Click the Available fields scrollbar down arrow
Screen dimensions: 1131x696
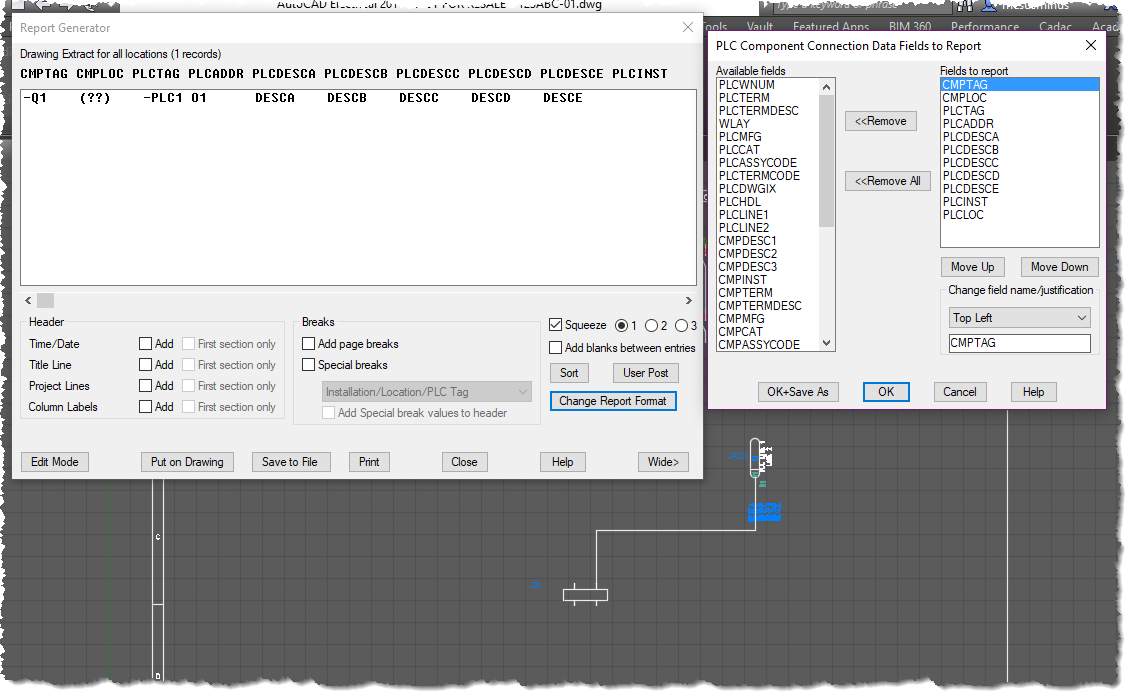tap(828, 343)
